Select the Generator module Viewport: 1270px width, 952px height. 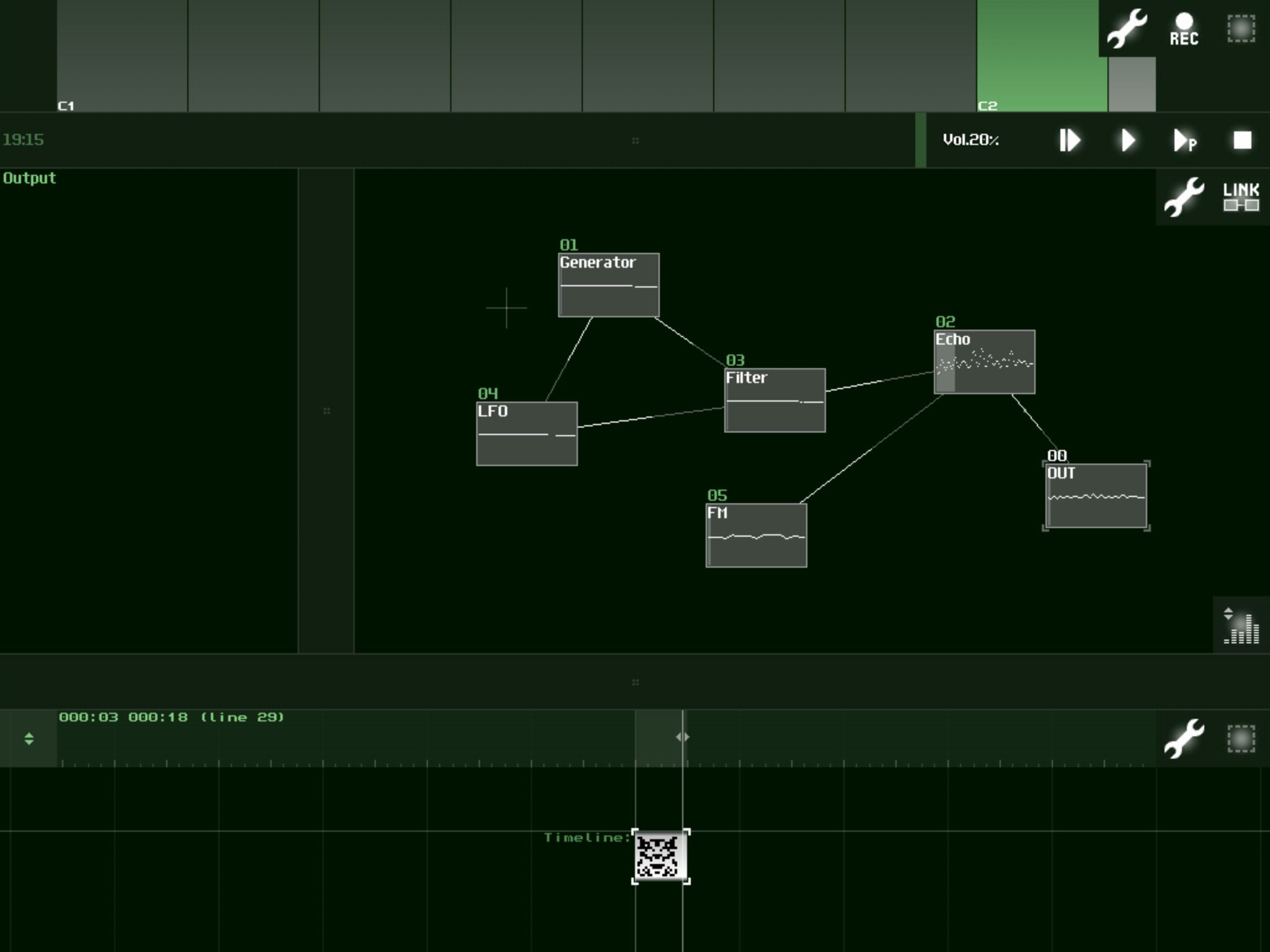click(608, 285)
